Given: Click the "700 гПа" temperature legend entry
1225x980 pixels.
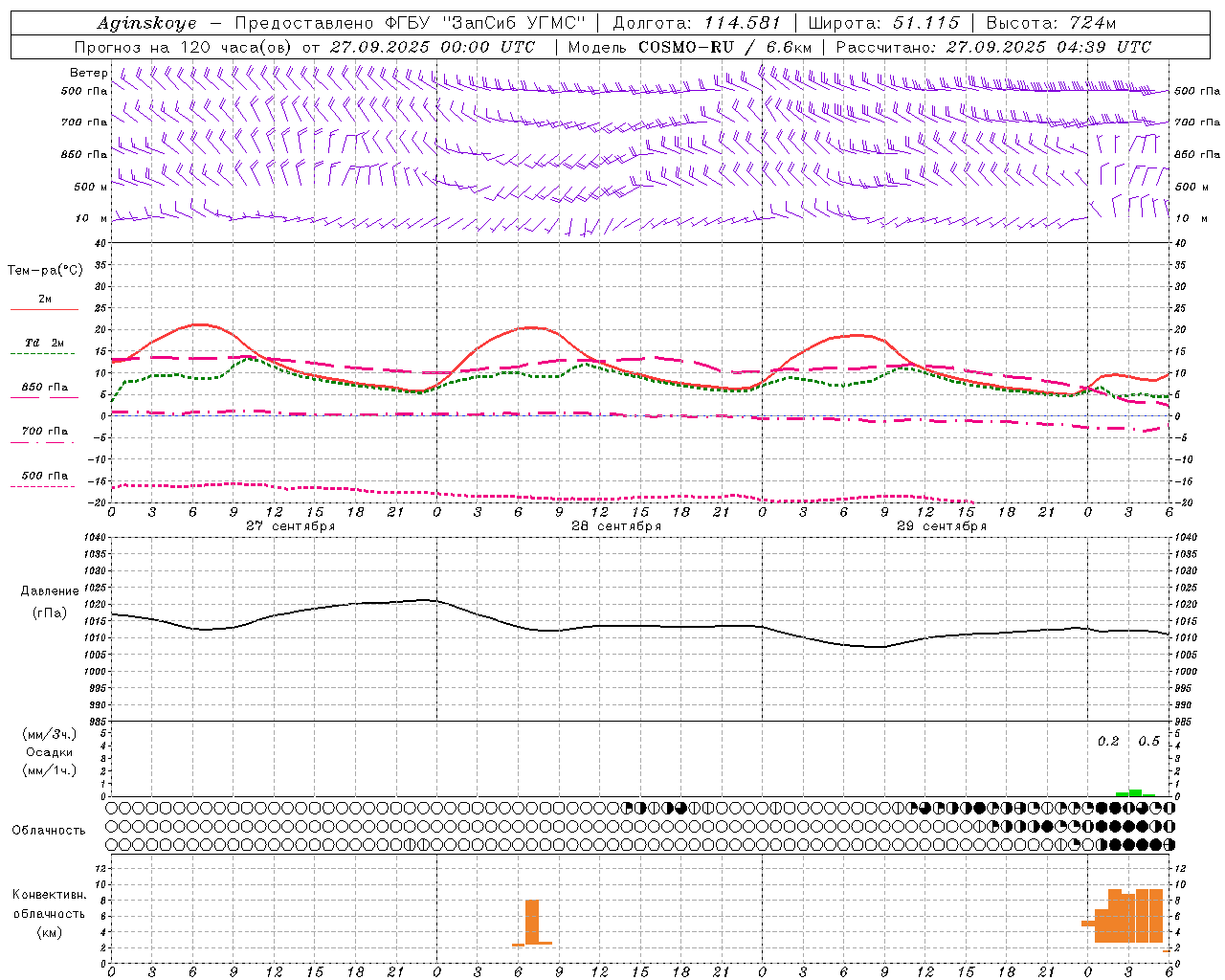Looking at the screenshot, I should (44, 434).
